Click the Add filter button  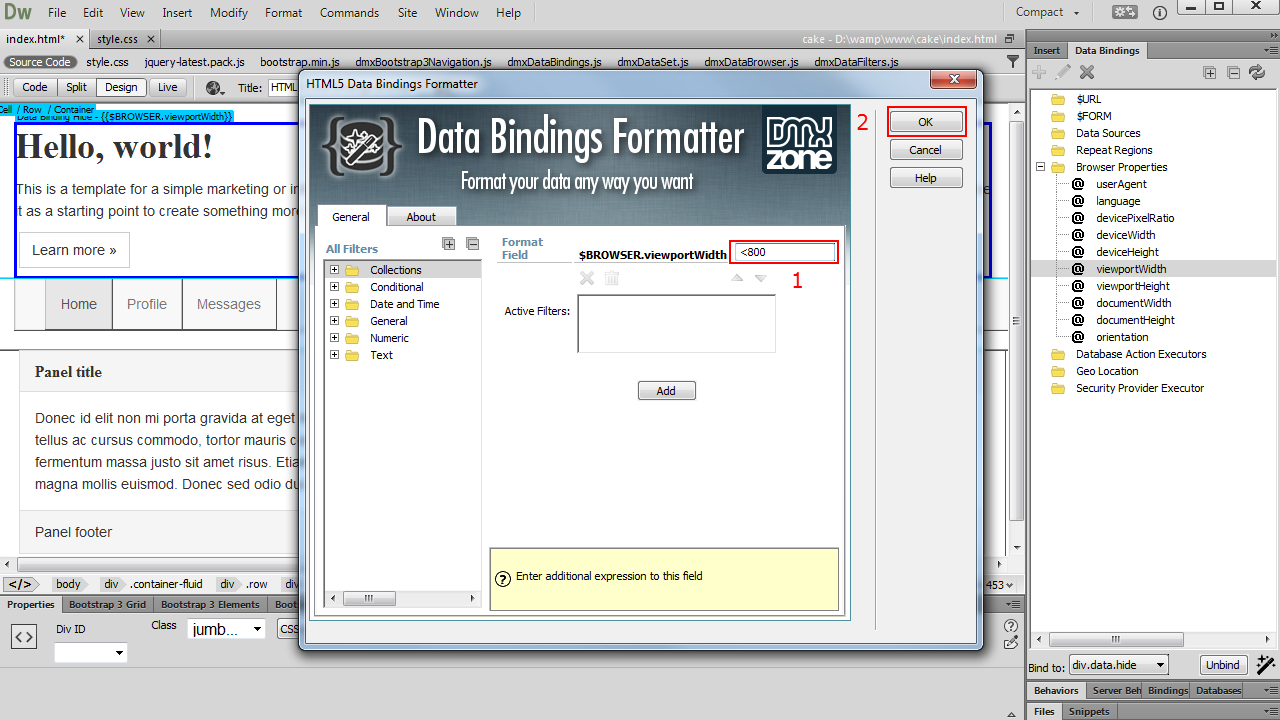666,391
